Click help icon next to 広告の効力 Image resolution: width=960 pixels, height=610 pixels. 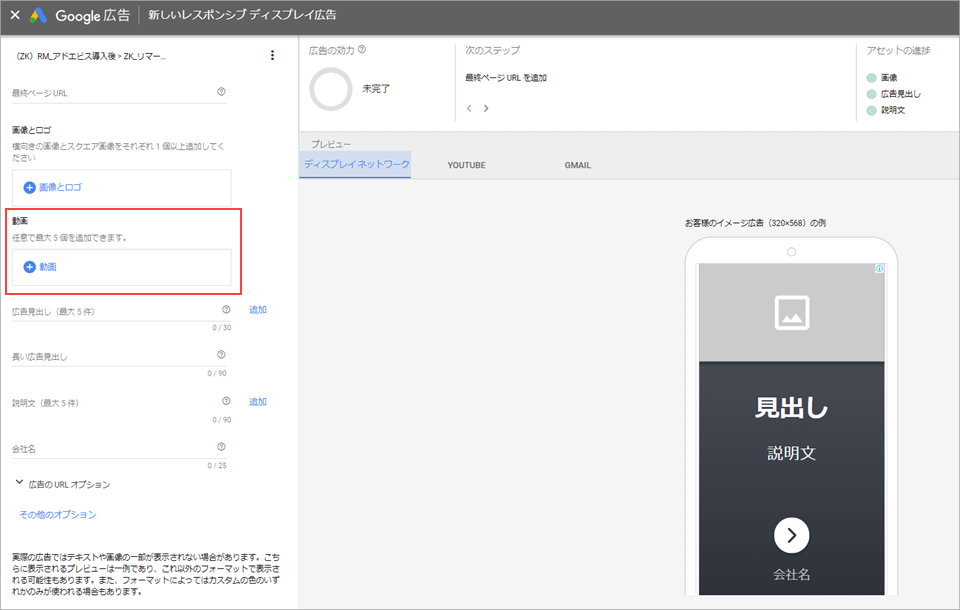pos(362,50)
